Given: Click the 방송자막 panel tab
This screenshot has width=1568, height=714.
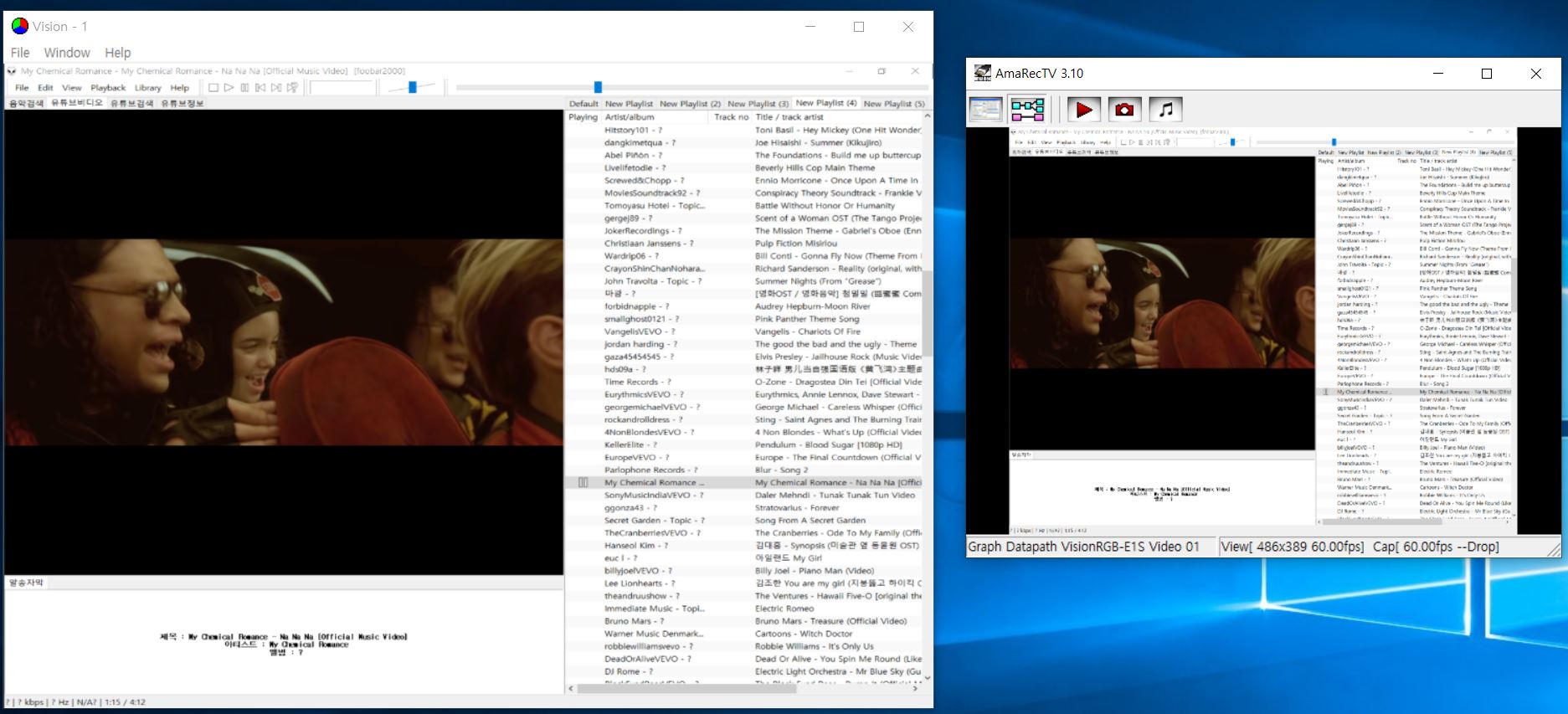Looking at the screenshot, I should coord(25,583).
